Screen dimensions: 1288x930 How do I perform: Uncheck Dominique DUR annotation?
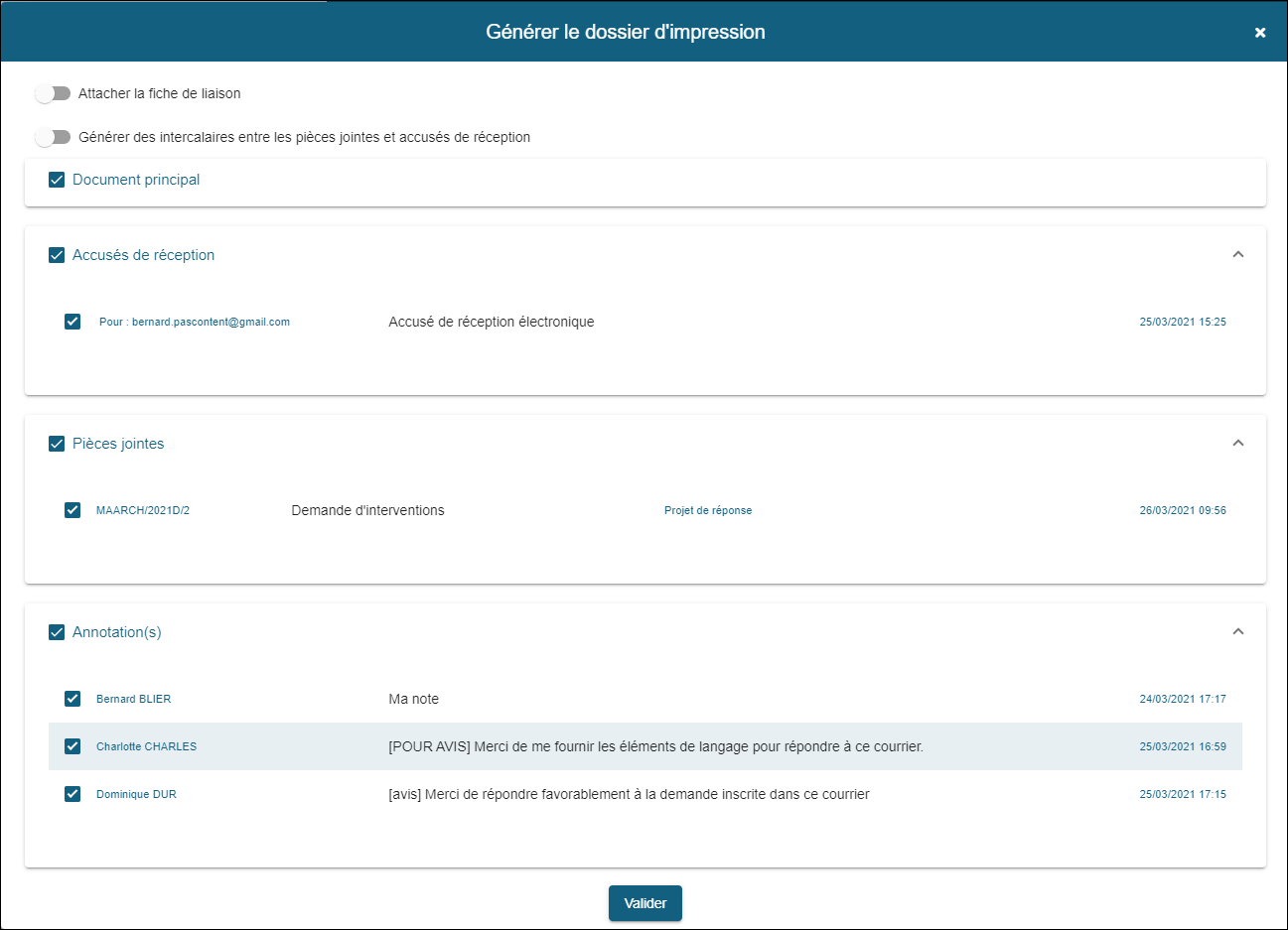pyautogui.click(x=72, y=794)
